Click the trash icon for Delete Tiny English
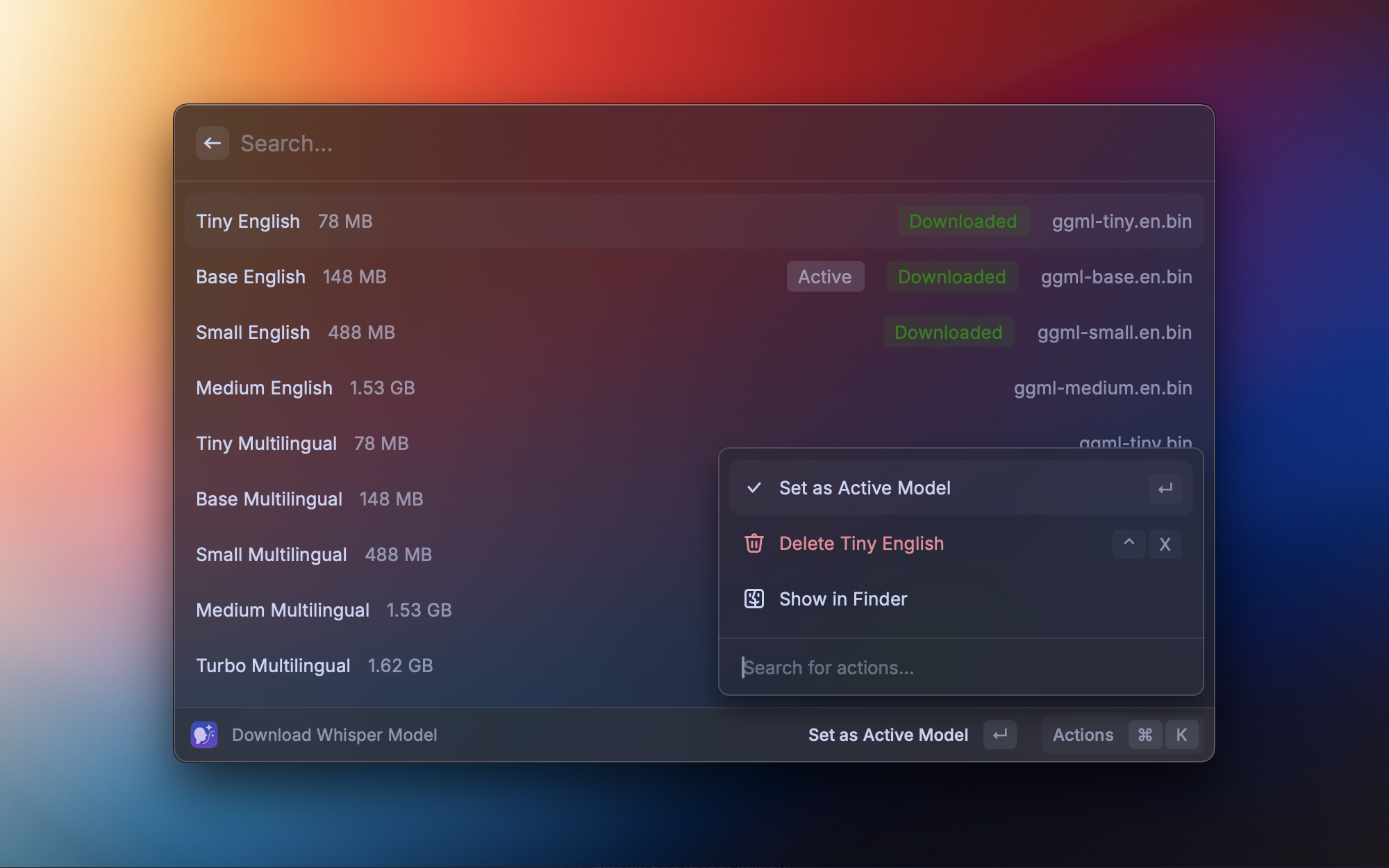Viewport: 1389px width, 868px height. (x=754, y=543)
